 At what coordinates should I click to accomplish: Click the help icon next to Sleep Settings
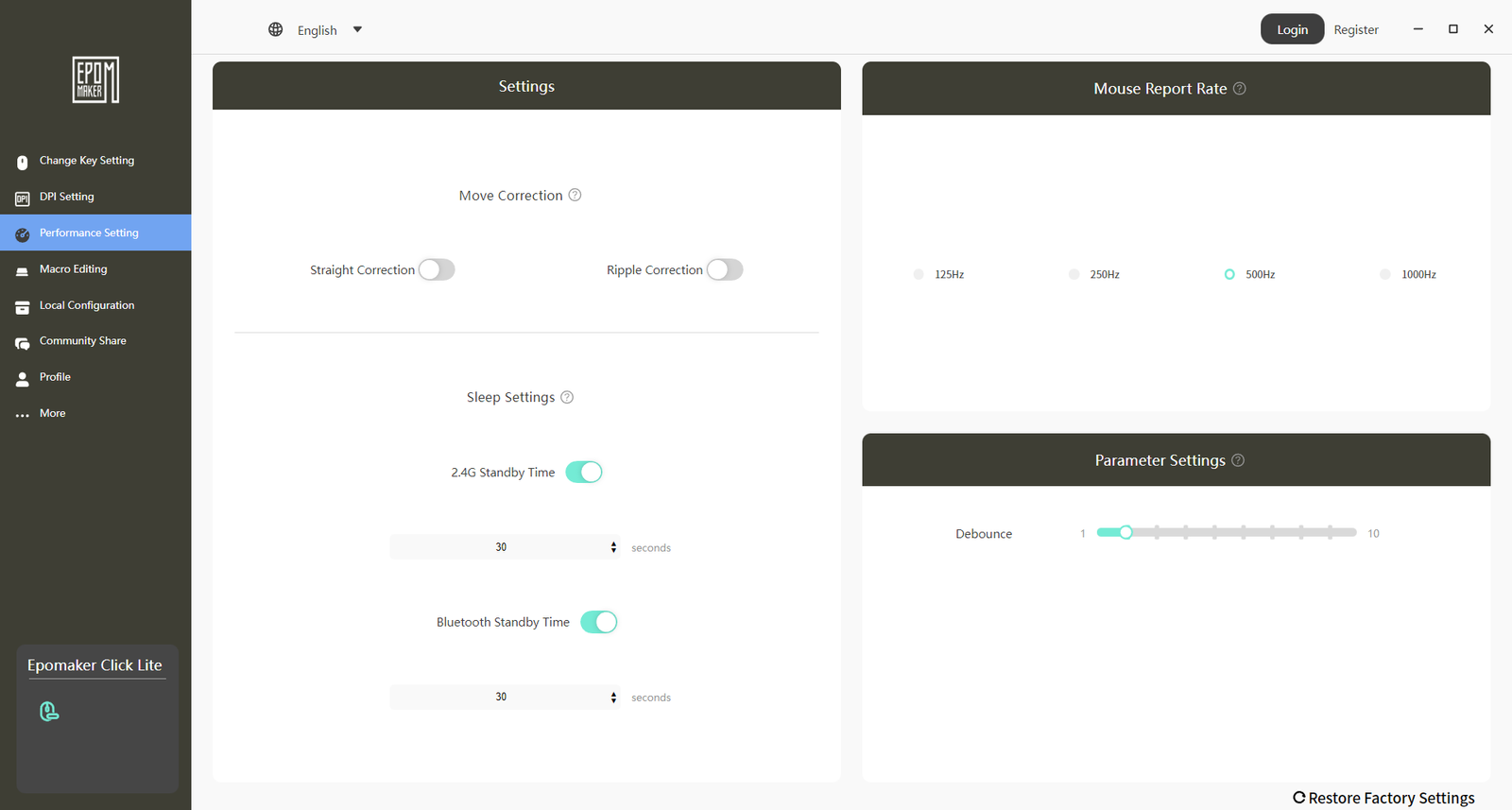click(x=567, y=398)
